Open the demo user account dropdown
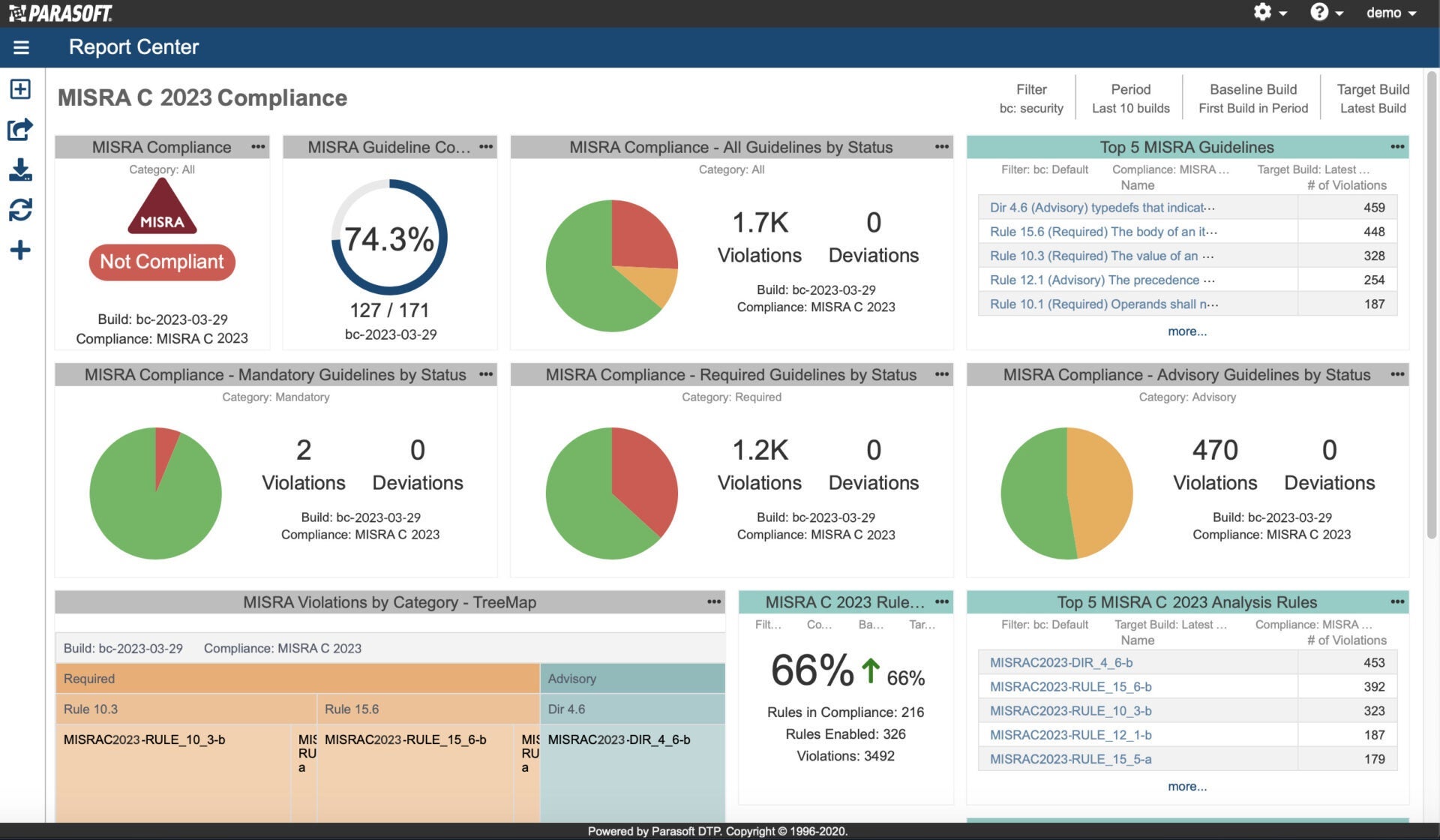 (x=1391, y=13)
